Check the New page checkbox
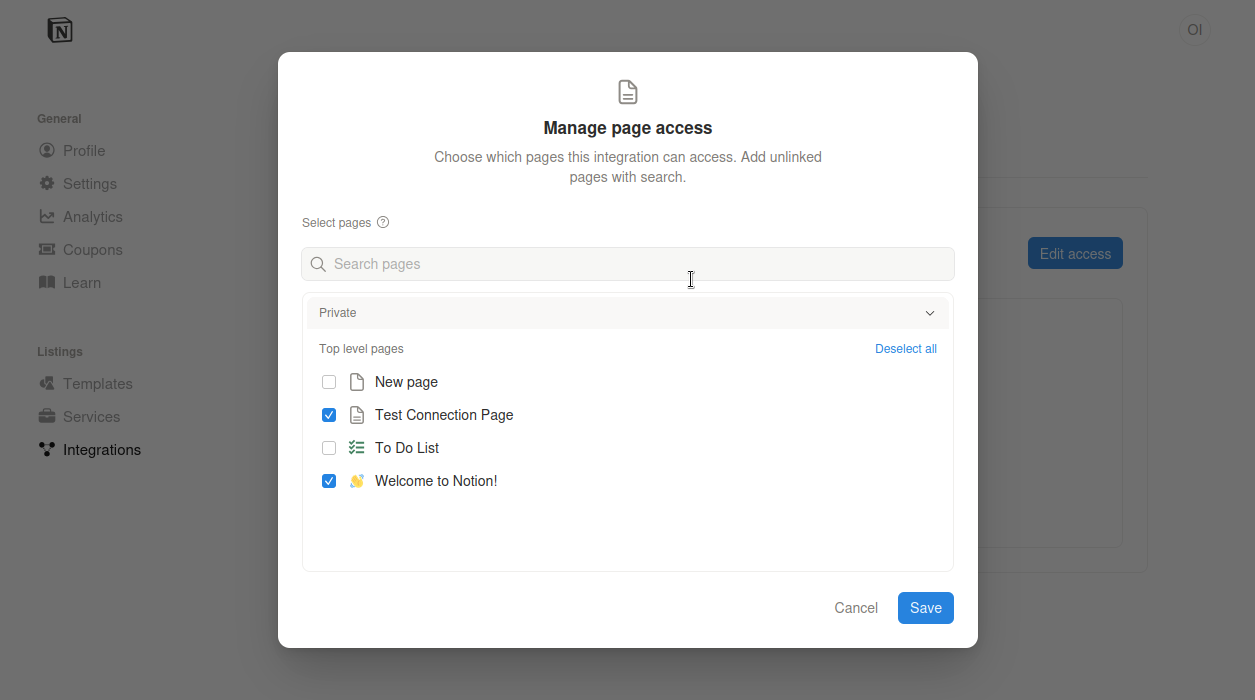Viewport: 1255px width, 700px height. coord(329,381)
